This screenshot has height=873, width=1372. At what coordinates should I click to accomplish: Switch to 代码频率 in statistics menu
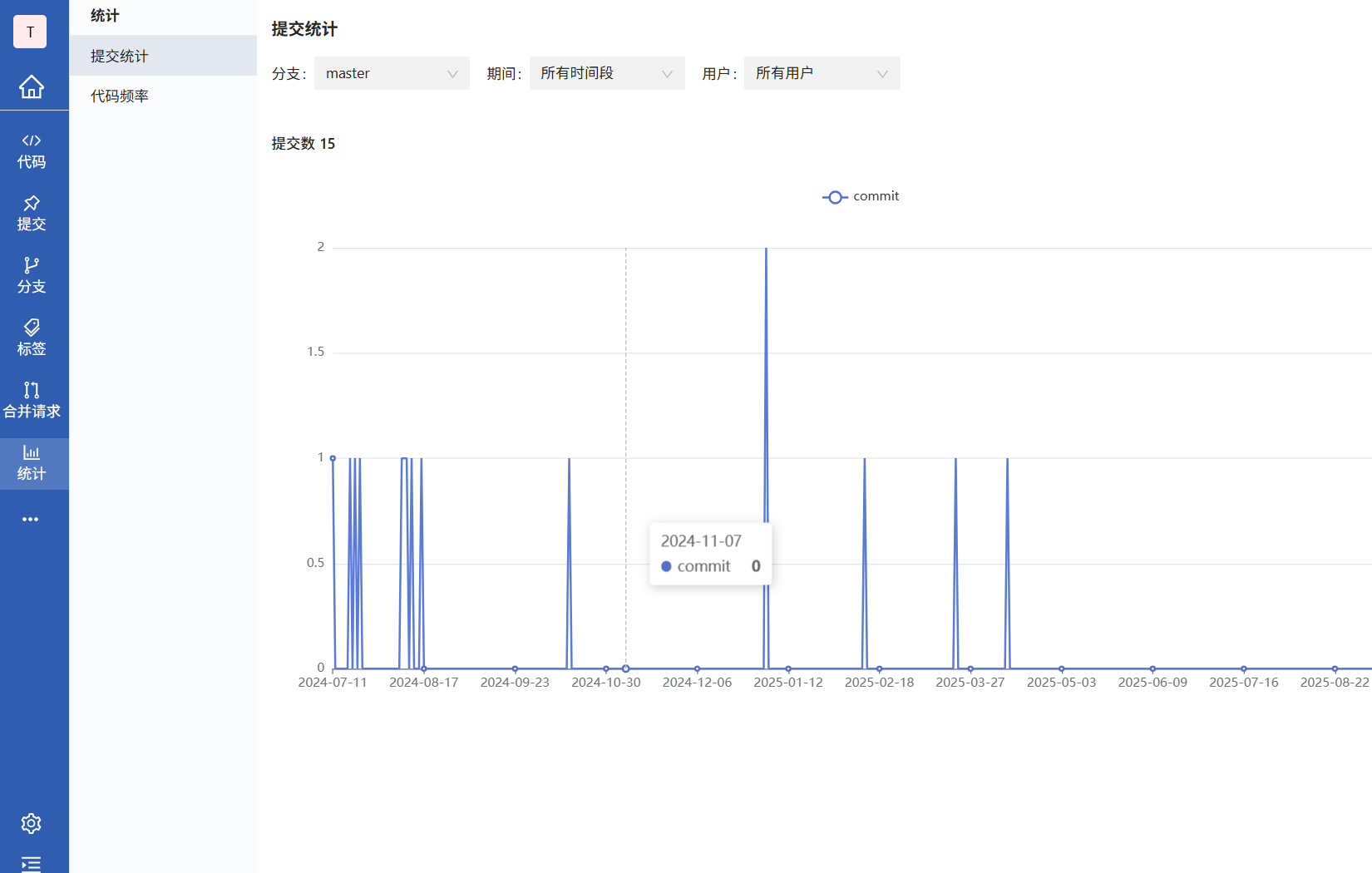pos(119,95)
